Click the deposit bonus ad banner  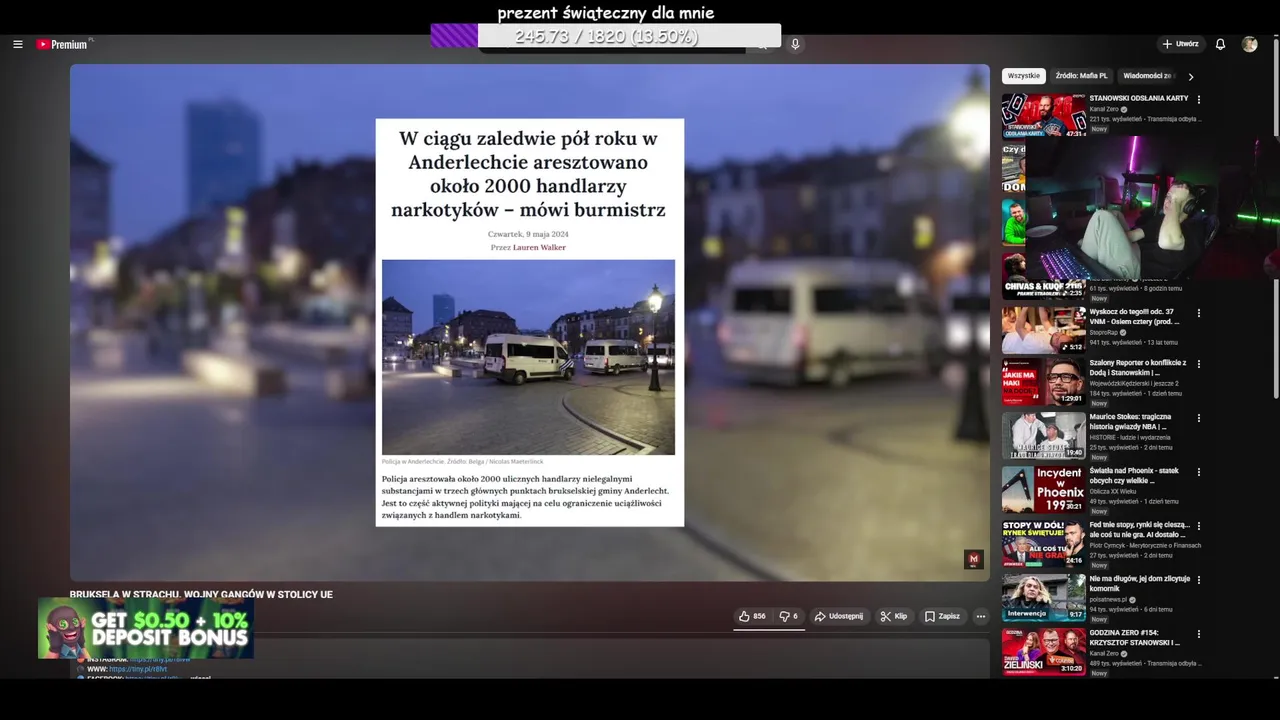point(146,628)
